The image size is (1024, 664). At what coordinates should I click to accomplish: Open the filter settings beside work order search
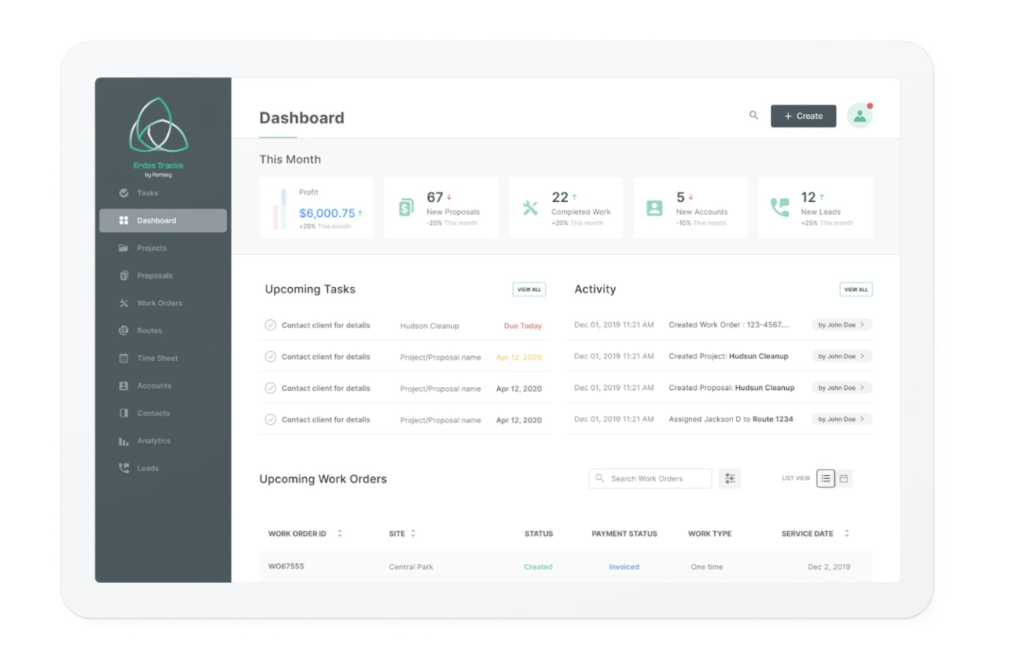coord(729,478)
